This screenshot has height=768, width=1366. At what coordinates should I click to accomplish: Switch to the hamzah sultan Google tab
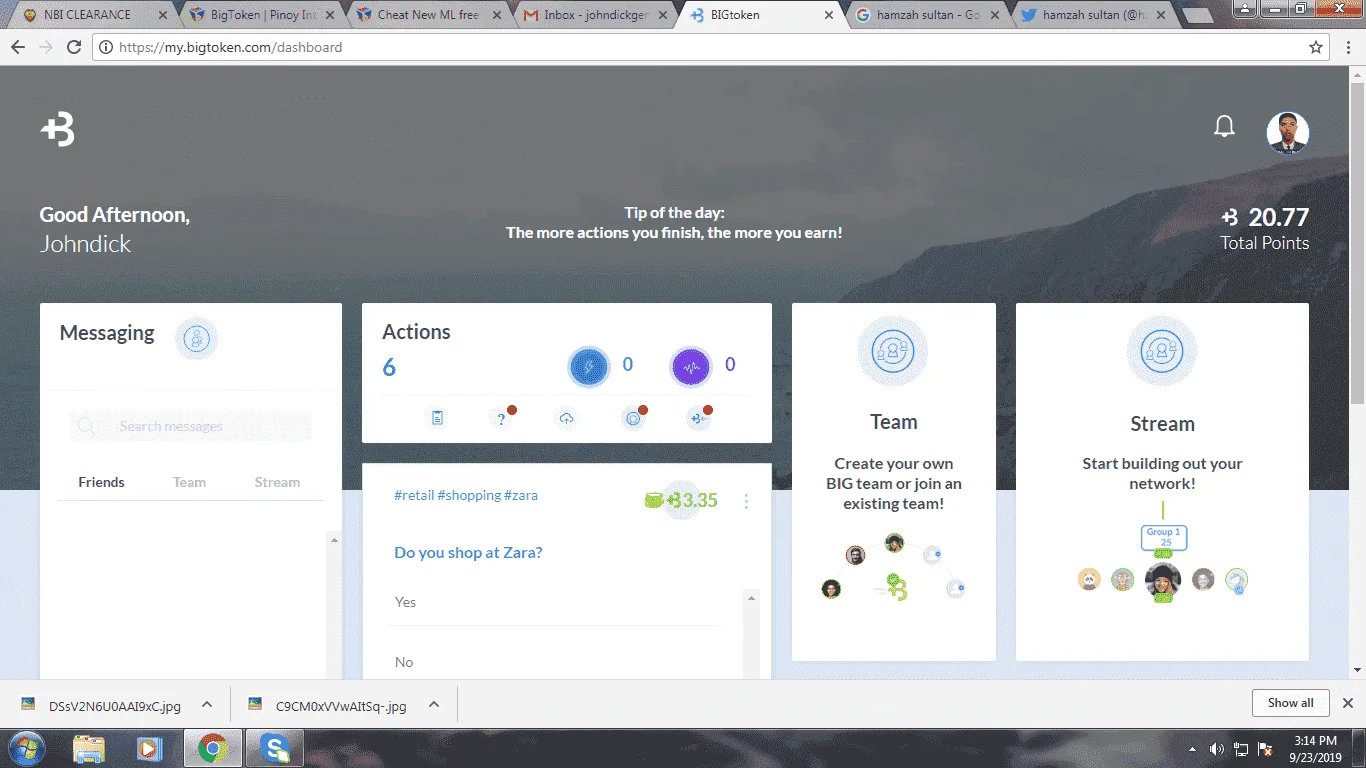928,15
